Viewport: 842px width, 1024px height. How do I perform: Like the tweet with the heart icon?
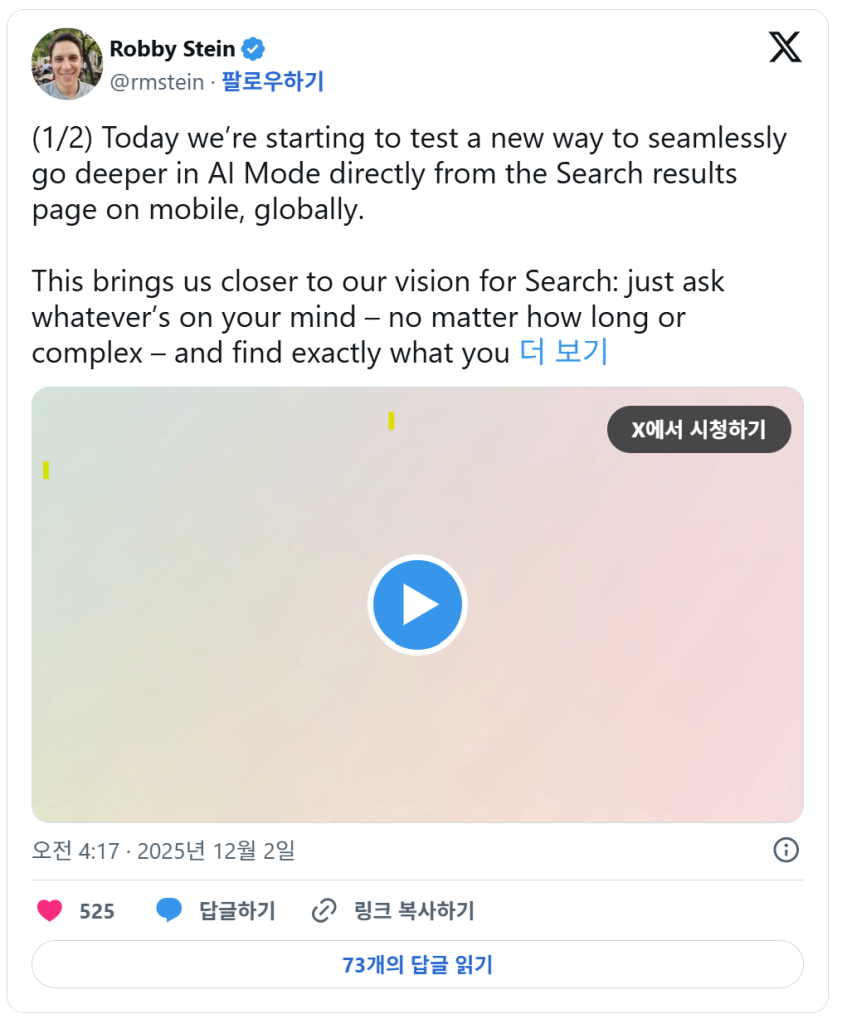pos(49,911)
